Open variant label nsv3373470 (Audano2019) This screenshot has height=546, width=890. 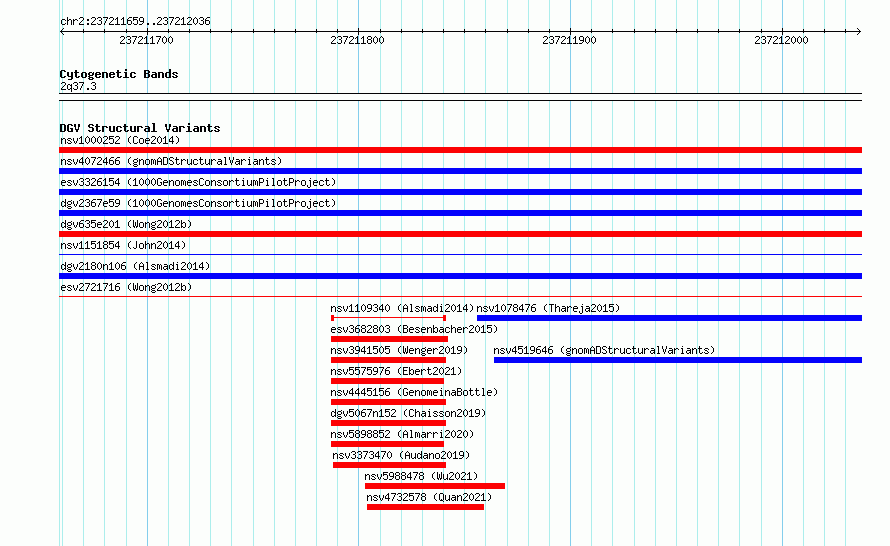(x=401, y=455)
